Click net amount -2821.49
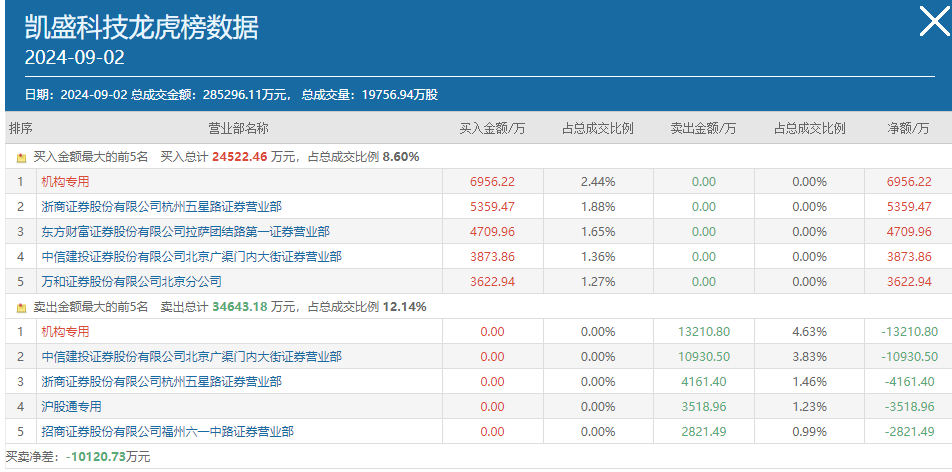The width and height of the screenshot is (952, 472). click(x=909, y=431)
